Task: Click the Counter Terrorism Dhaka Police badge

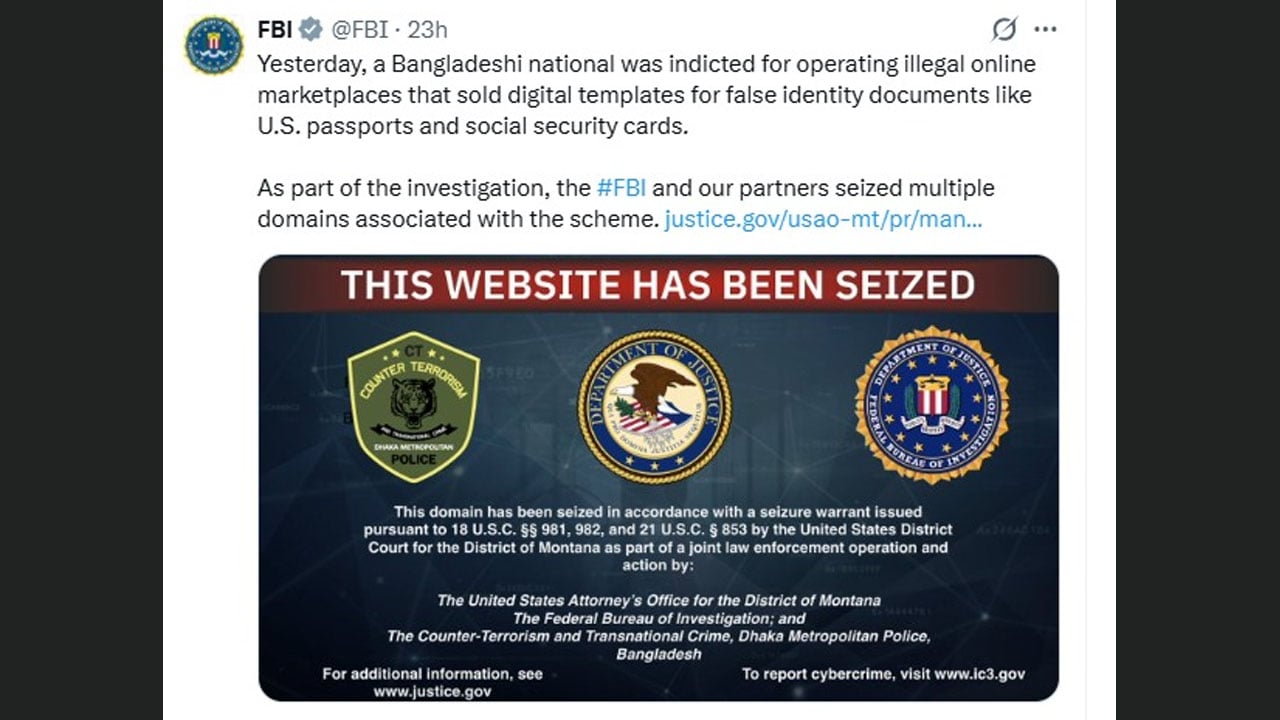Action: pyautogui.click(x=414, y=405)
